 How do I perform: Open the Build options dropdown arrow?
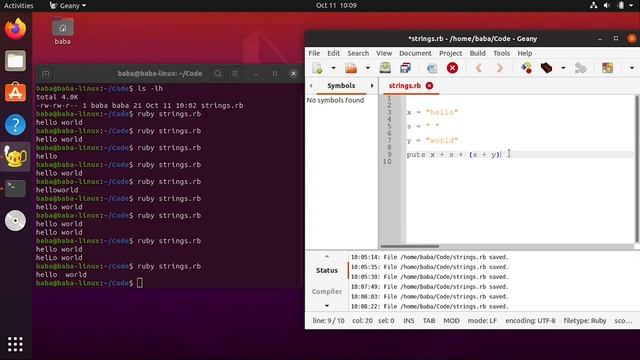coord(563,68)
